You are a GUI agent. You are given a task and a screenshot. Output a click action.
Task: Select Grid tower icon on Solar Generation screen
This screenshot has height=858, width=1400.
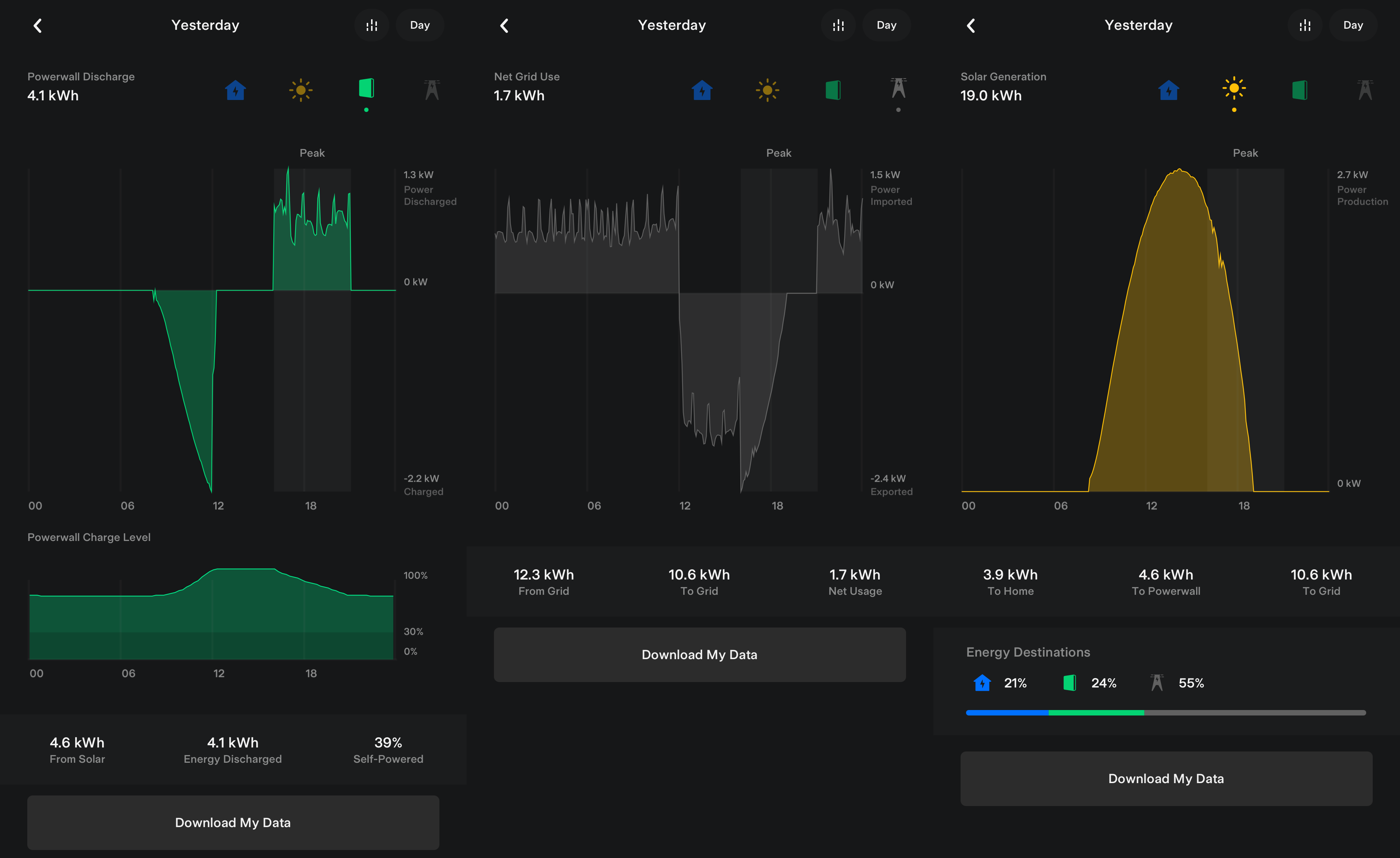[1365, 90]
